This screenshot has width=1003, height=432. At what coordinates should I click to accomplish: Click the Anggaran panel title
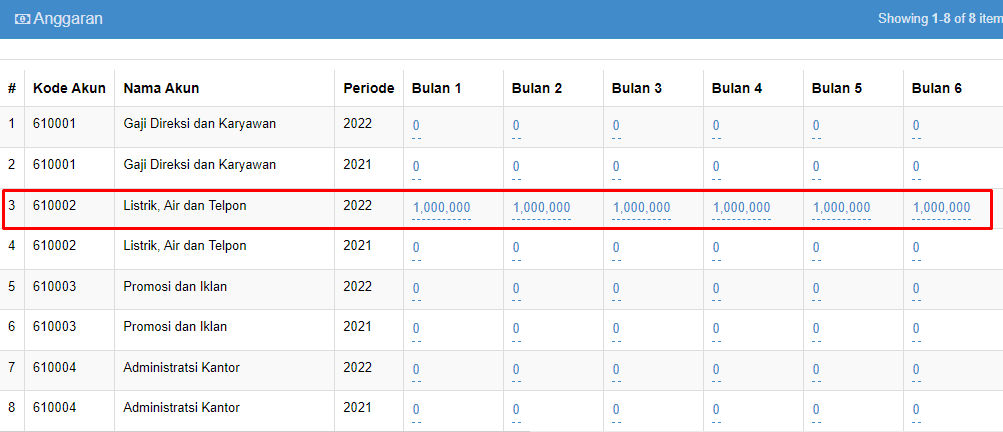pos(68,19)
